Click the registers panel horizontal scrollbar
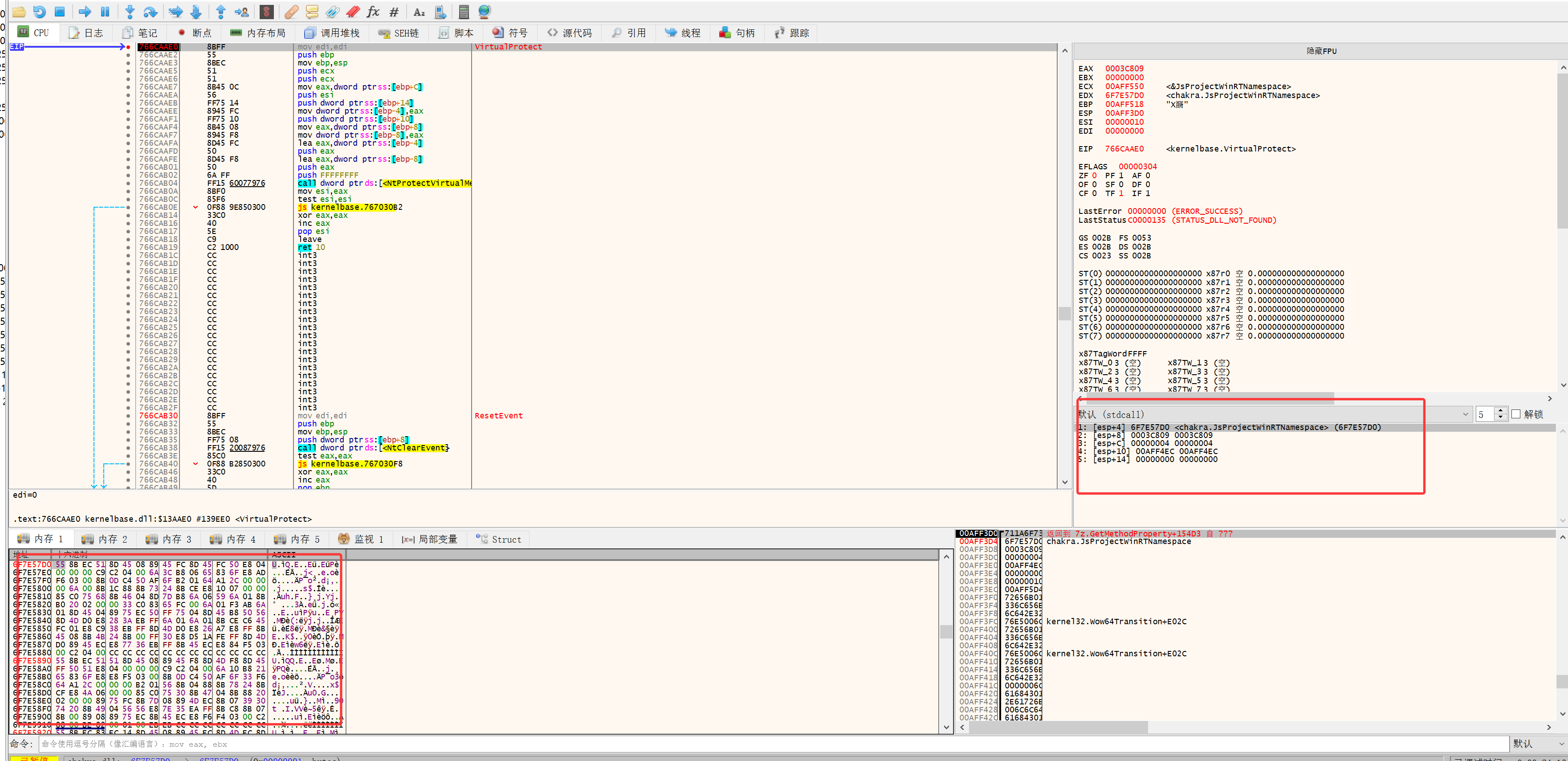This screenshot has width=1568, height=761. pos(1210,398)
